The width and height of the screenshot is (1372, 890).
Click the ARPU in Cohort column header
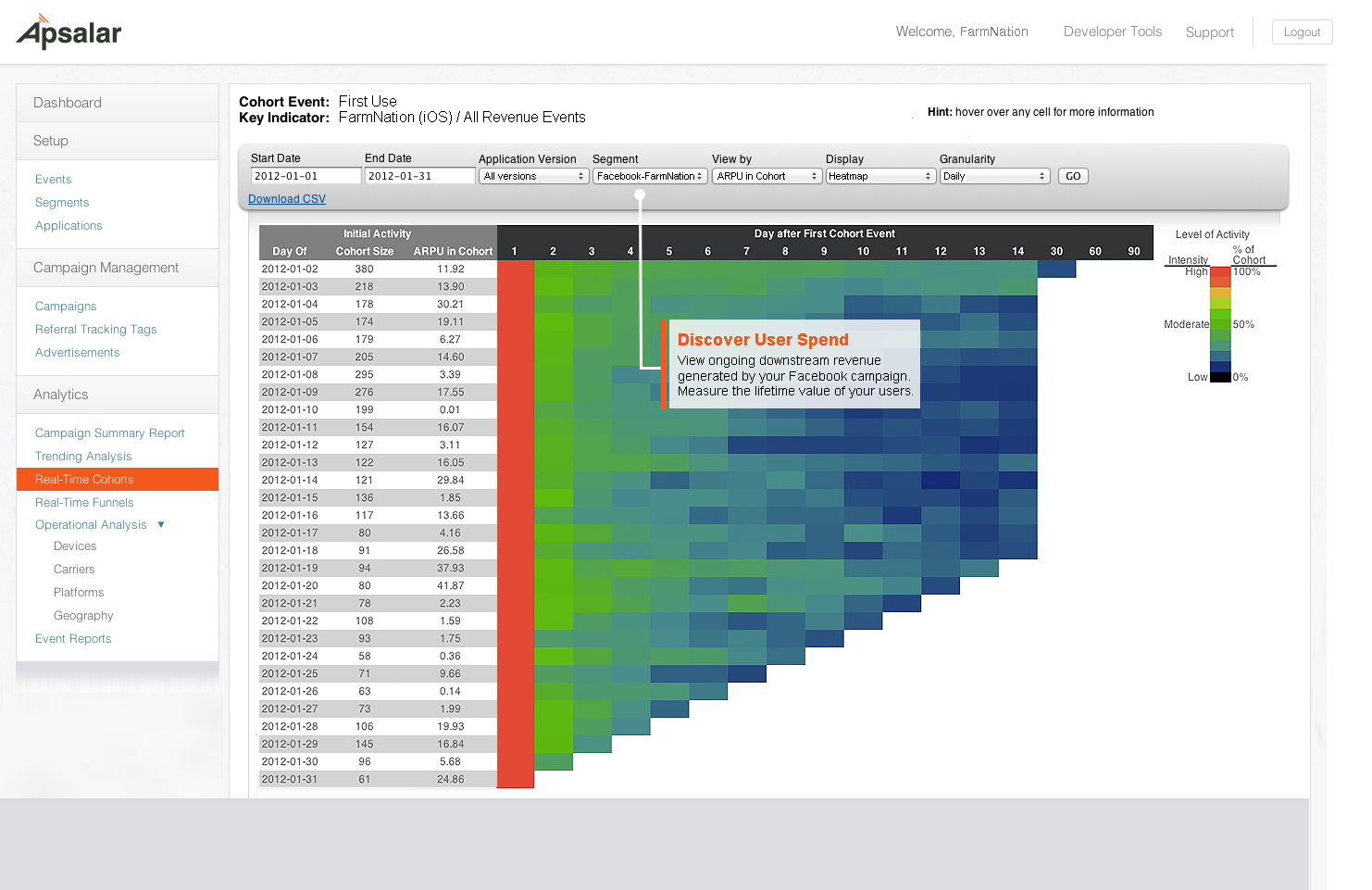453,251
